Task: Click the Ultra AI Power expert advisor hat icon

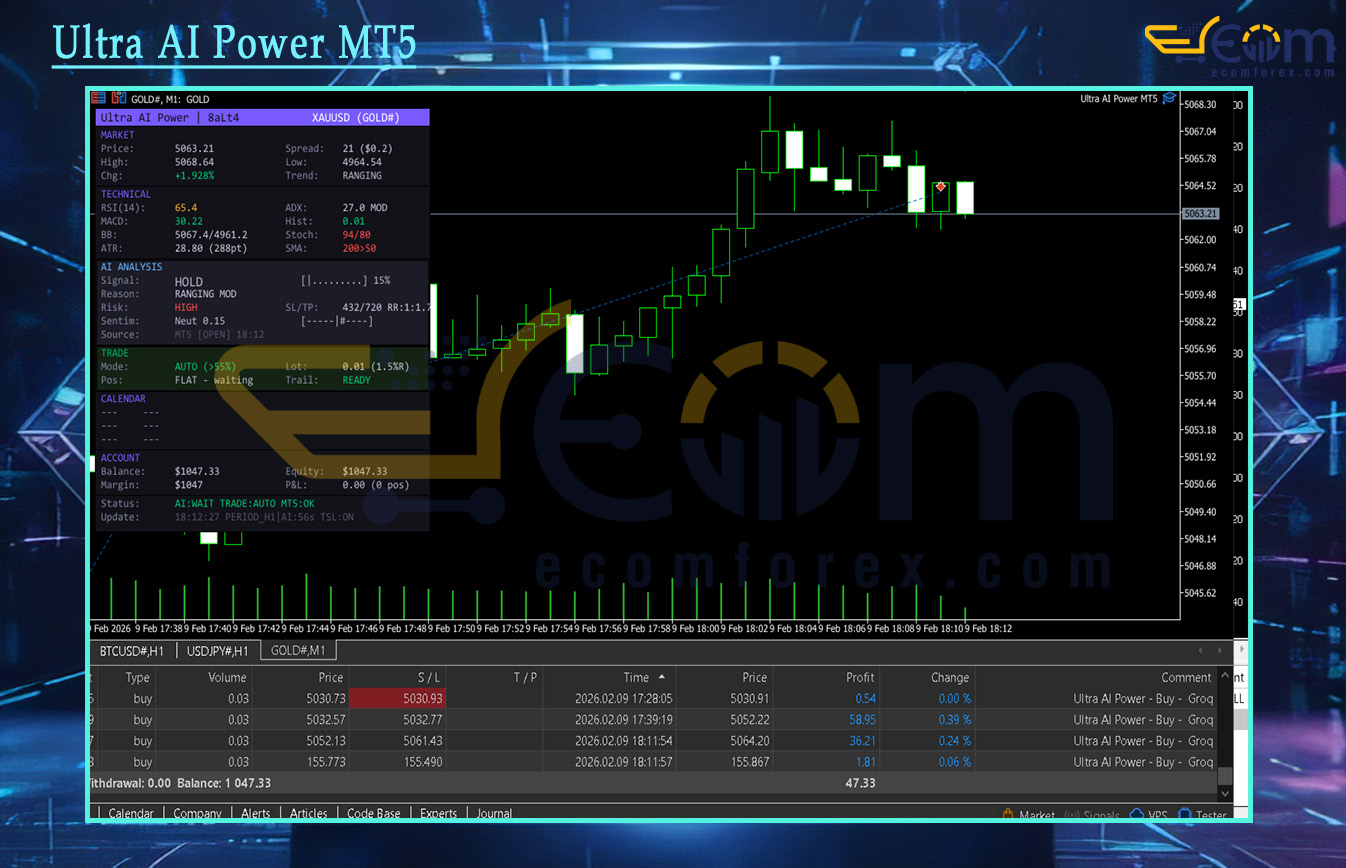Action: coord(1169,98)
